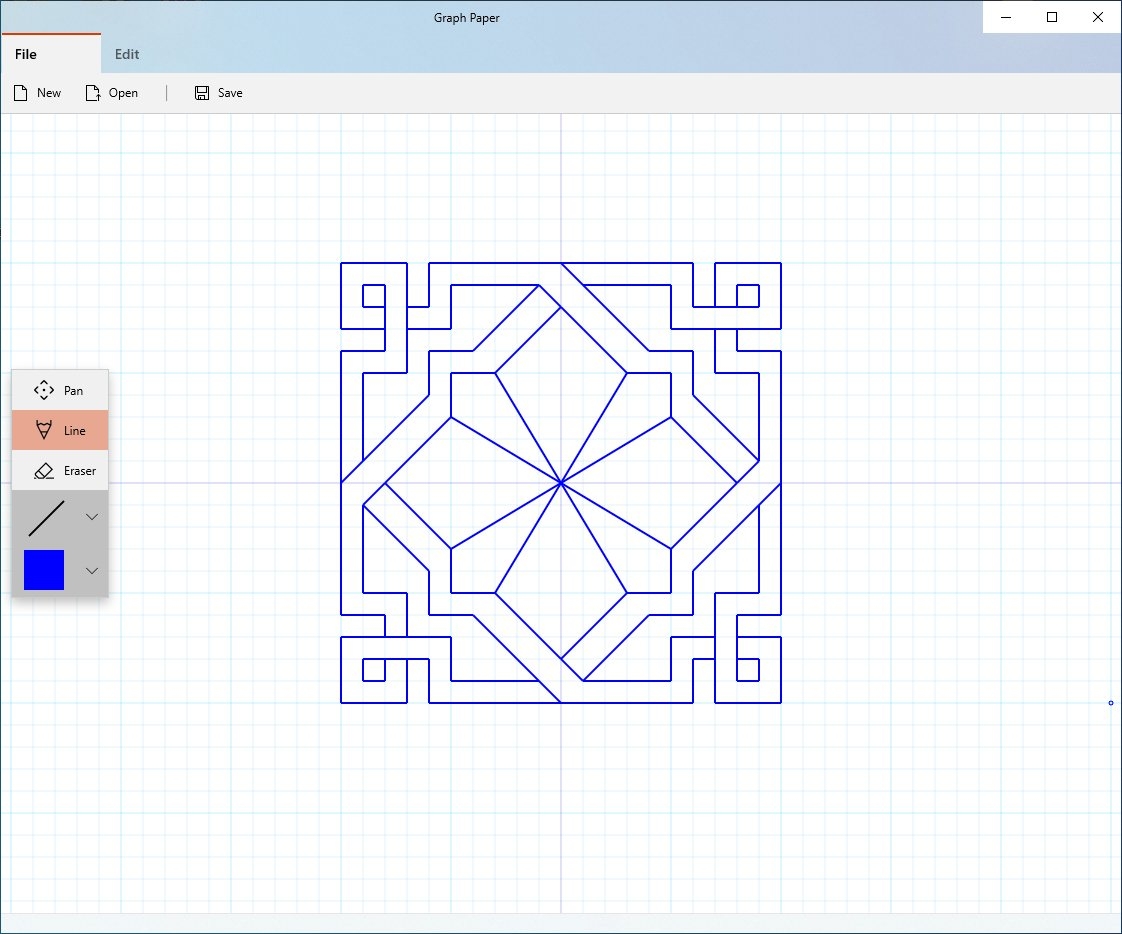Click the center of the star pattern
The image size is (1122, 934).
(x=561, y=483)
